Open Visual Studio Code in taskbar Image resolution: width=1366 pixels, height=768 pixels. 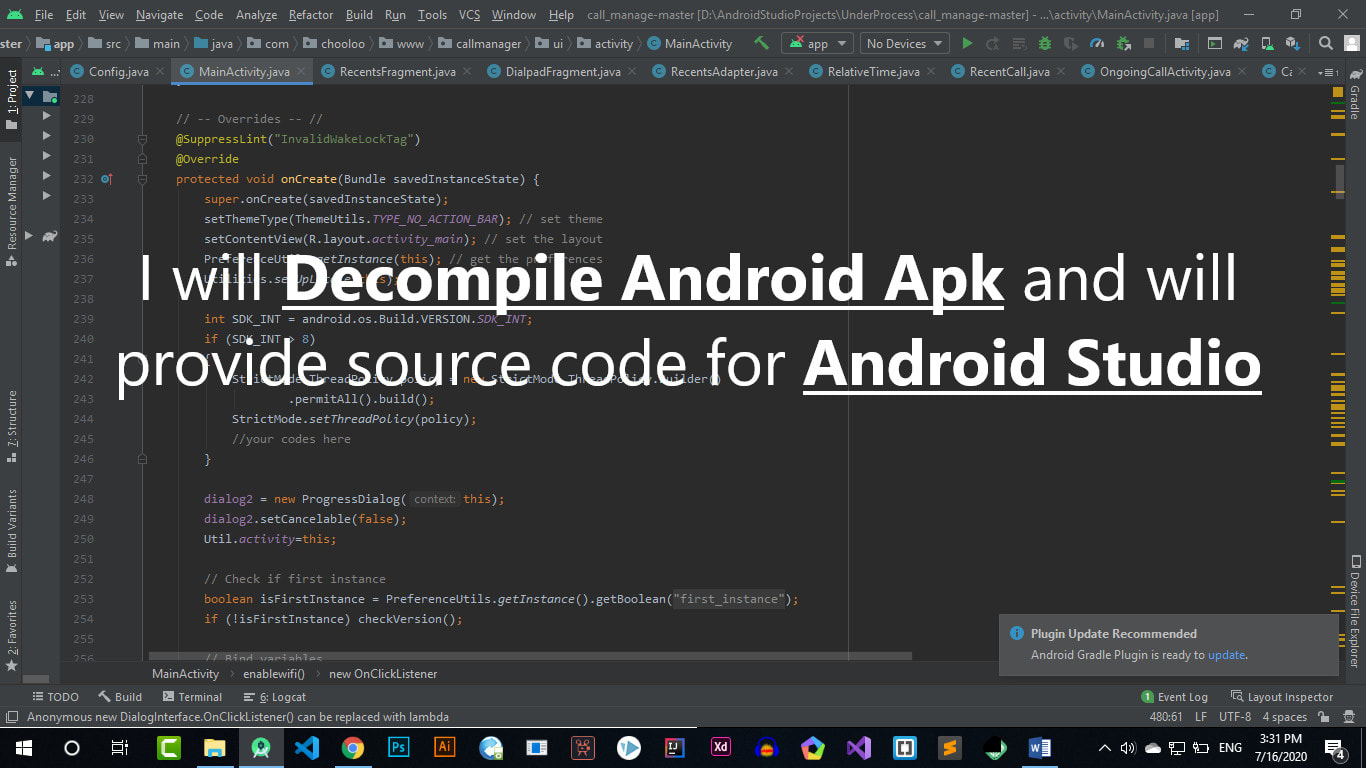coord(306,748)
